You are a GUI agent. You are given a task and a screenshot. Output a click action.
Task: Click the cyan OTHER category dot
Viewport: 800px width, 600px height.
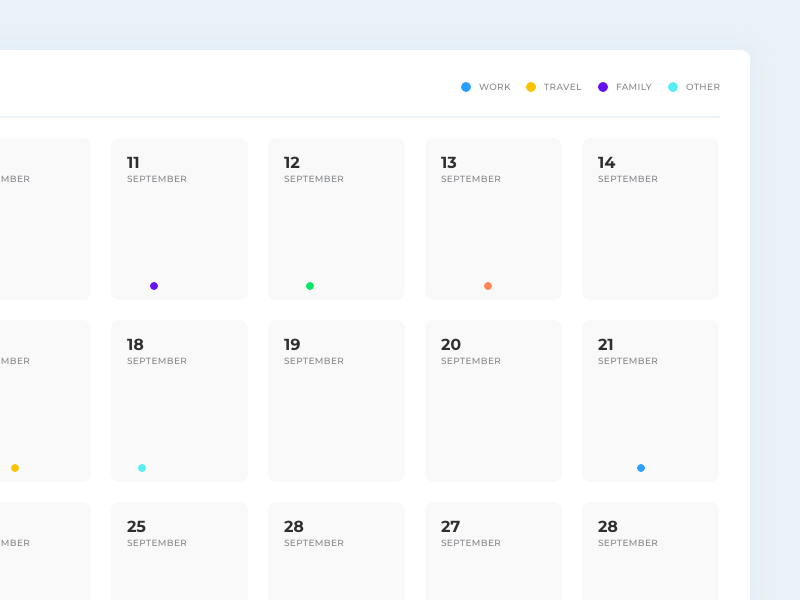coord(672,87)
